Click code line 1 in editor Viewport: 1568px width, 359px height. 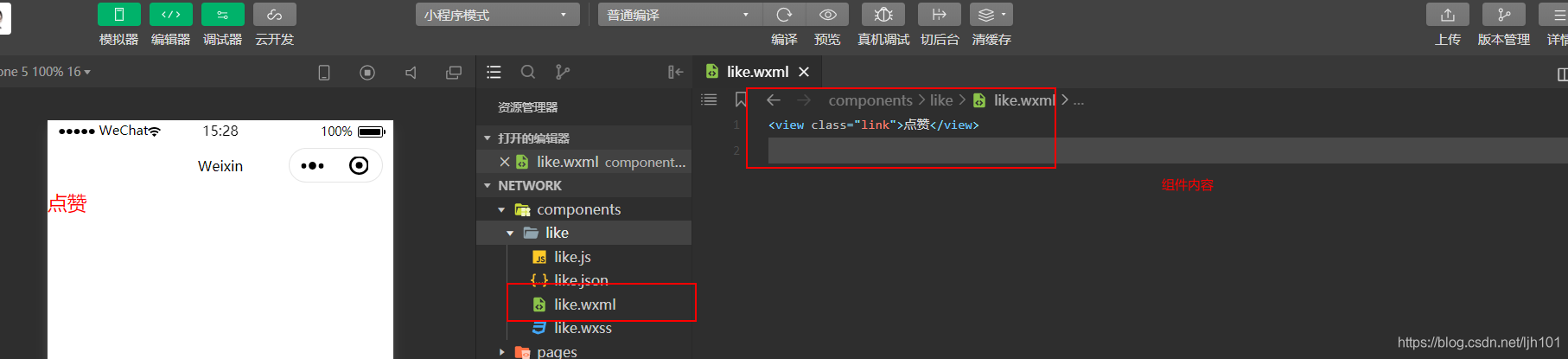tap(874, 125)
